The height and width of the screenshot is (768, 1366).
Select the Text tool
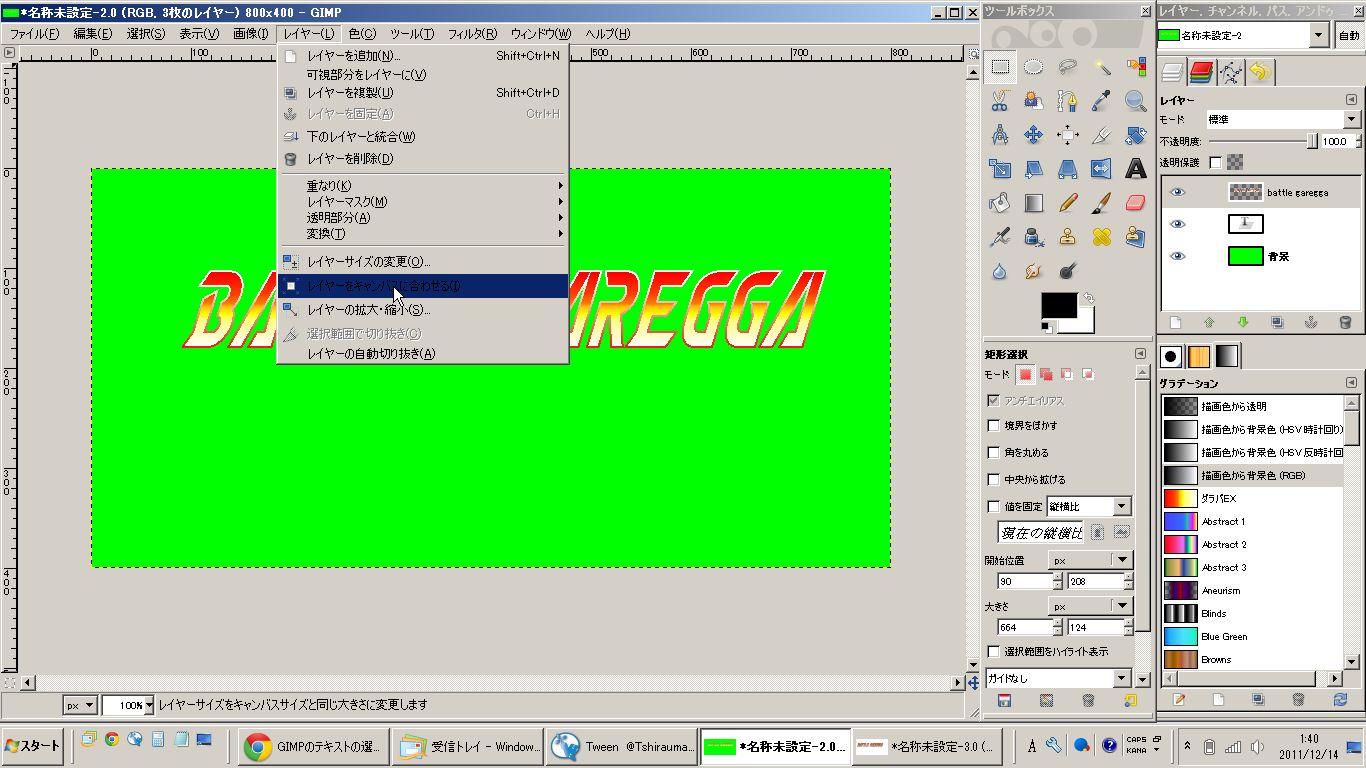[1136, 169]
